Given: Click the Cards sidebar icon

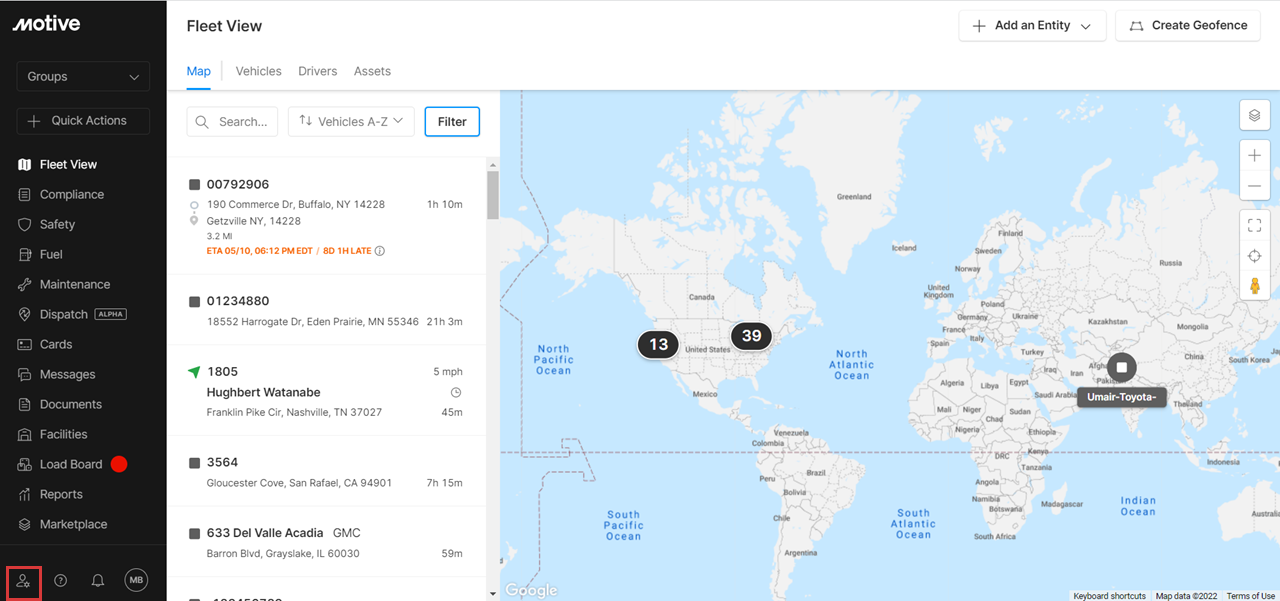Looking at the screenshot, I should tap(25, 344).
